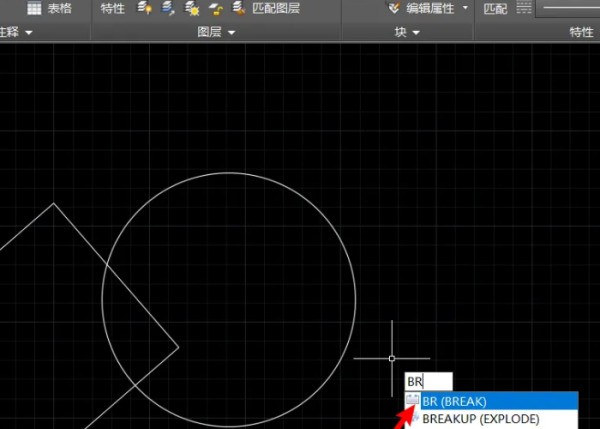This screenshot has width=600, height=429.
Task: Click the command input field containing BR
Action: [428, 381]
